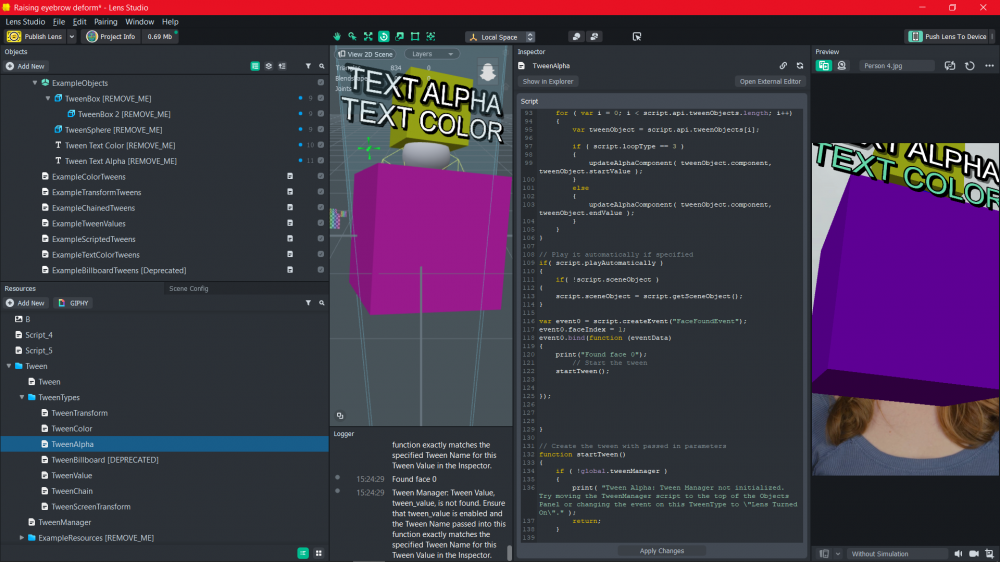Select the highlighted Rotate tool
Image resolution: width=1000 pixels, height=562 pixels.
(383, 36)
